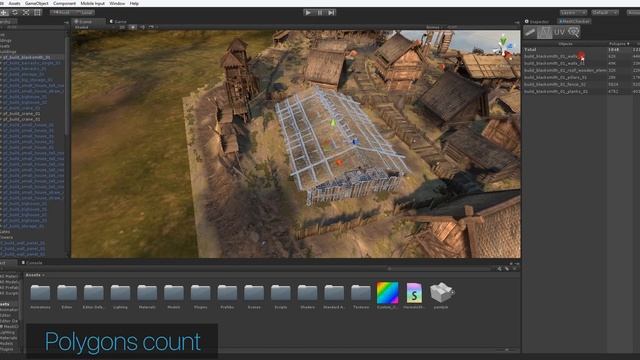Image resolution: width=640 pixels, height=360 pixels.
Task: Toggle Local/Global handle rotation
Action: pyautogui.click(x=84, y=13)
